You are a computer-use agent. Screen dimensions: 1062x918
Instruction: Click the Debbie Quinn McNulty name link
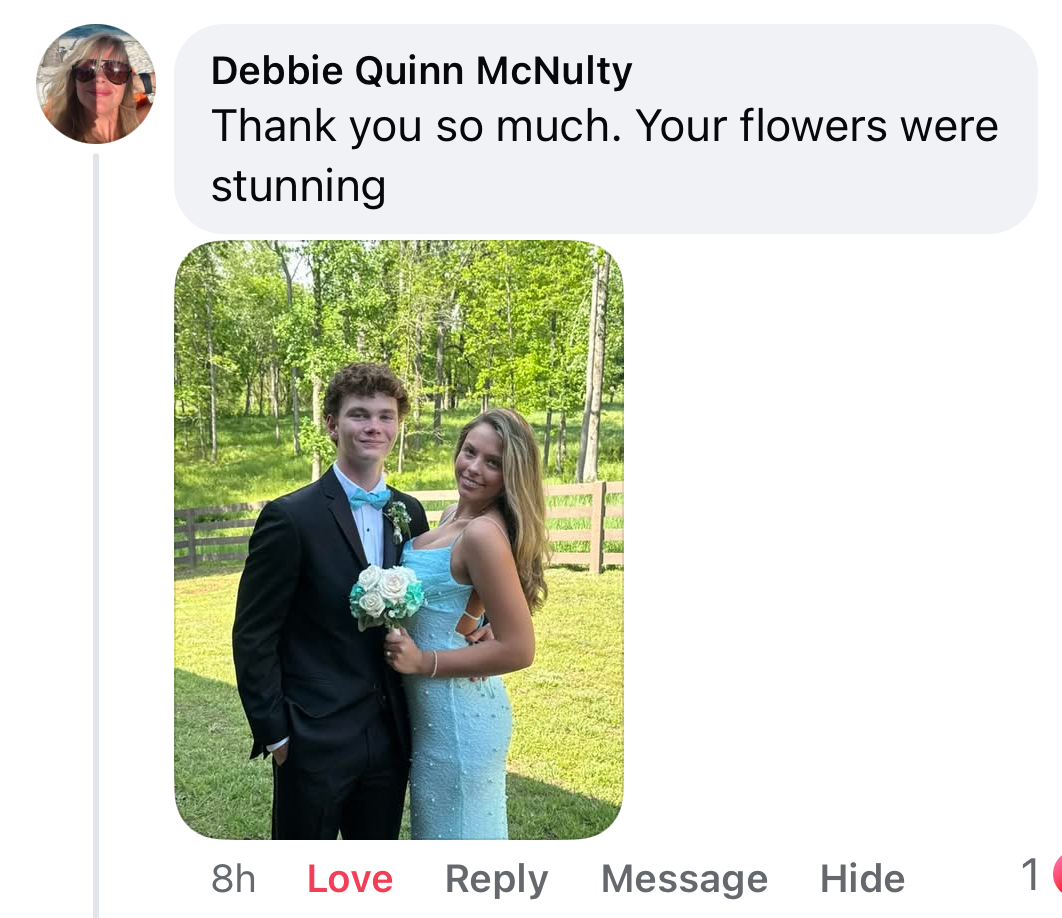[421, 70]
